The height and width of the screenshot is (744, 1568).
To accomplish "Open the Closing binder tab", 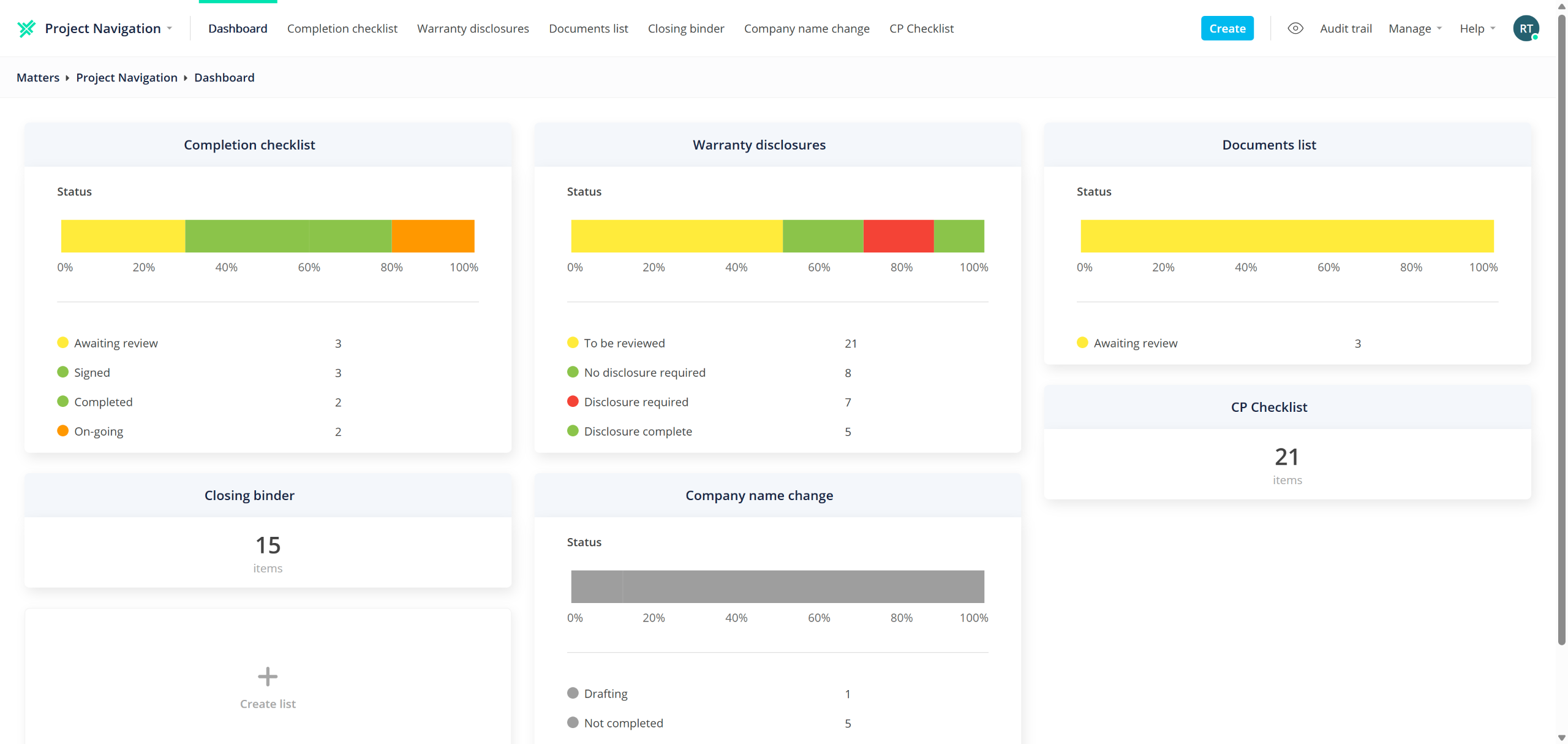I will click(685, 29).
